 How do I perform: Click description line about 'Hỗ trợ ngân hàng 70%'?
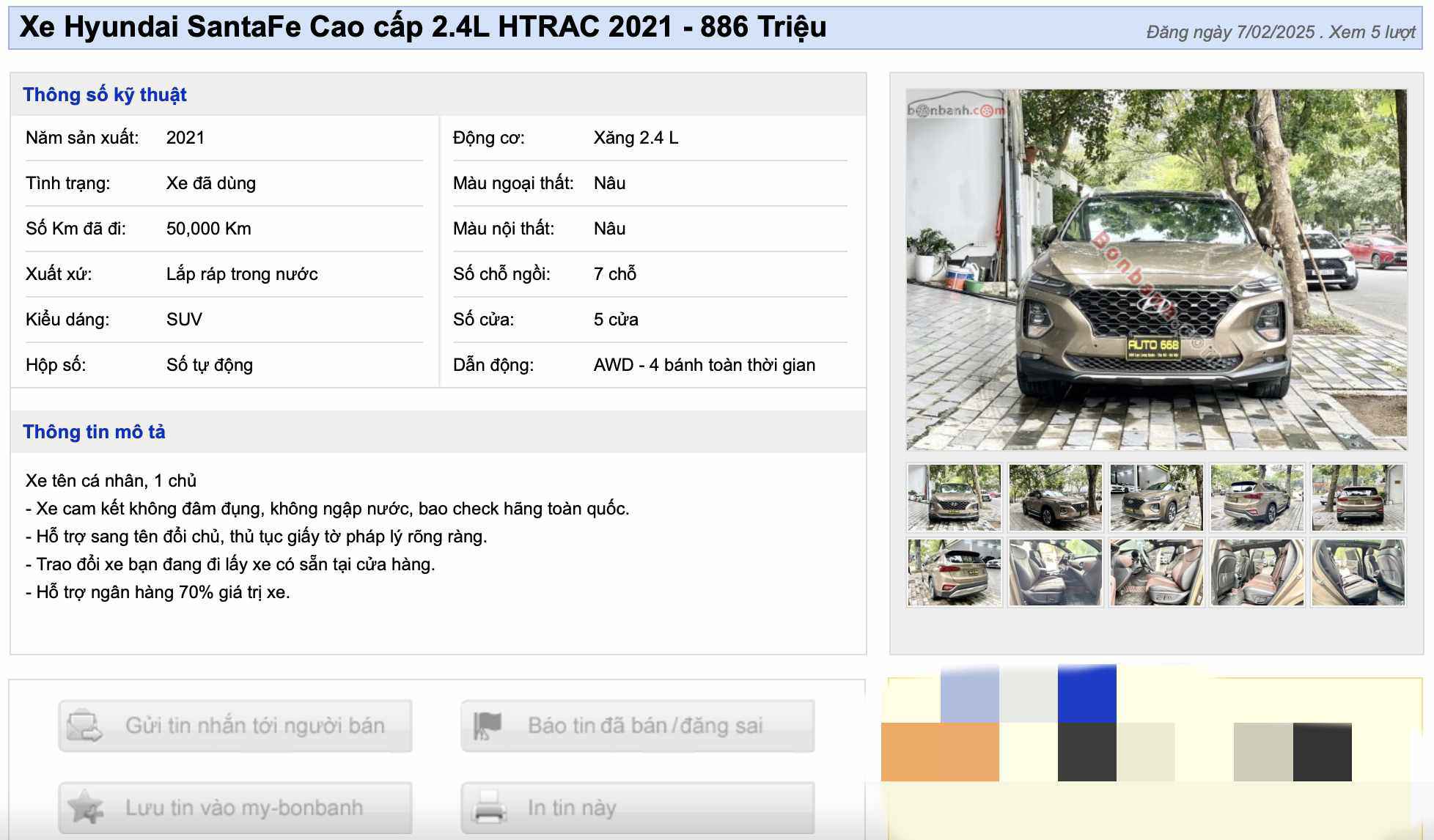(x=158, y=592)
